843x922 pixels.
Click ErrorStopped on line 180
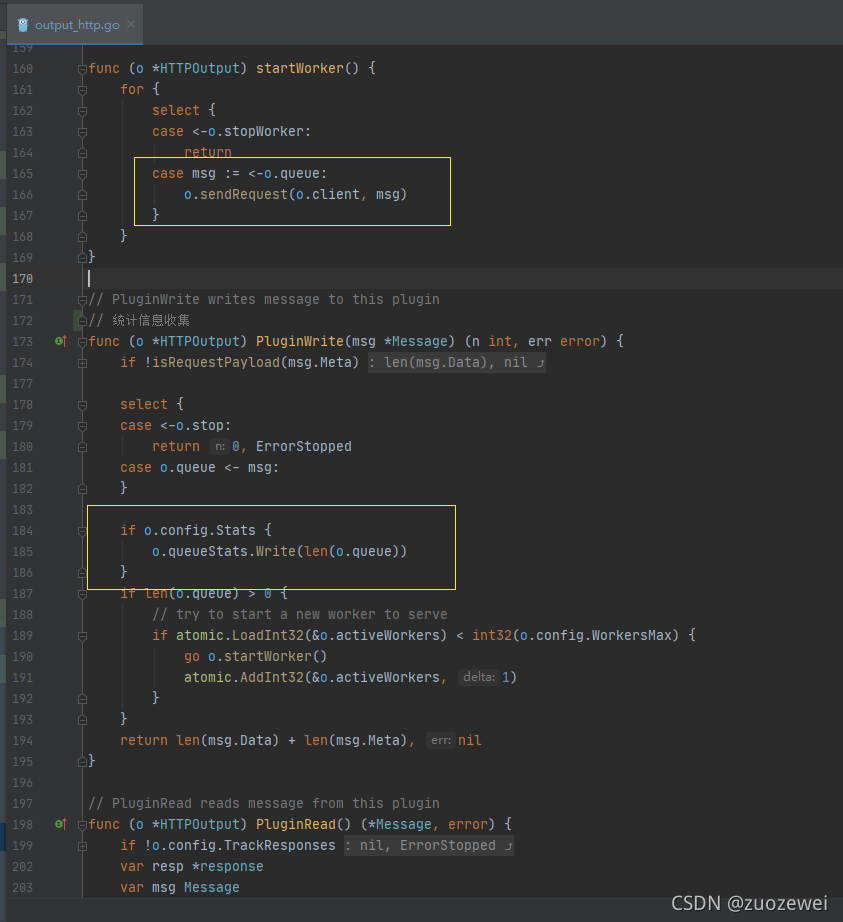(x=303, y=446)
